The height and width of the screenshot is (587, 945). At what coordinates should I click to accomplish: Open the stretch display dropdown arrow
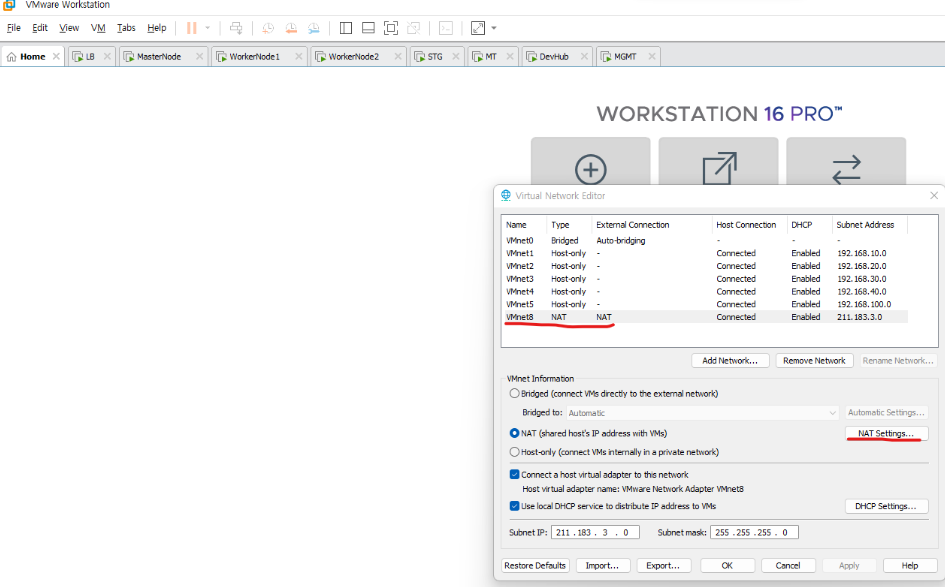click(494, 28)
